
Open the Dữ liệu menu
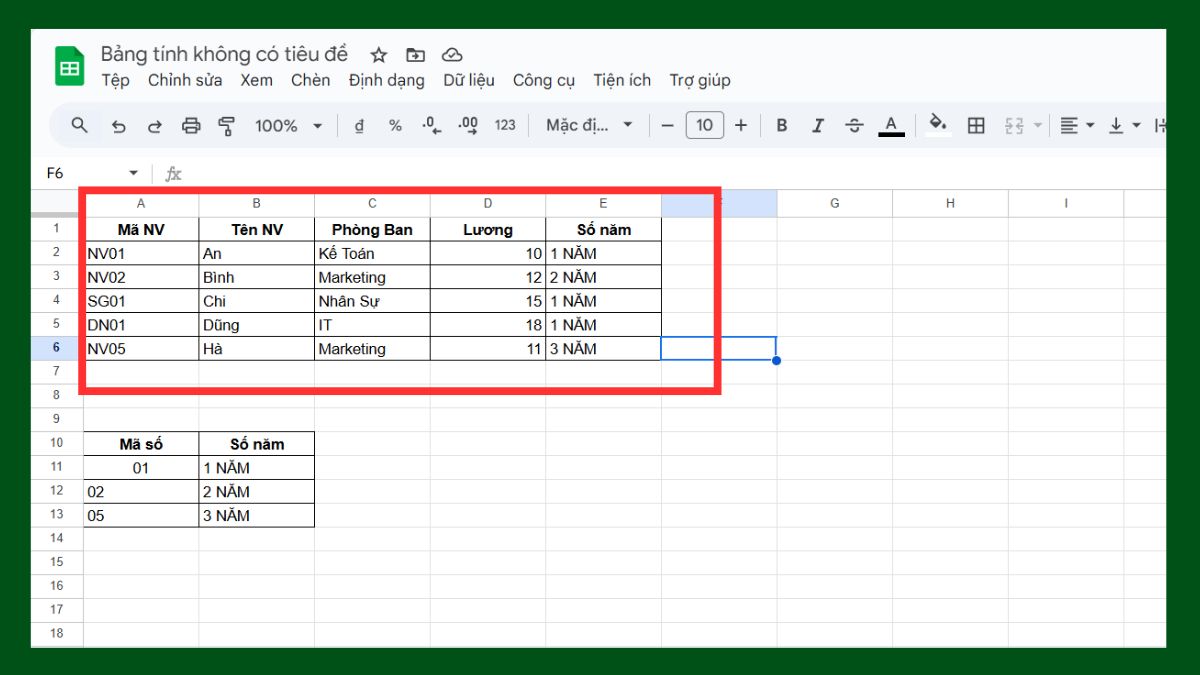(x=469, y=80)
